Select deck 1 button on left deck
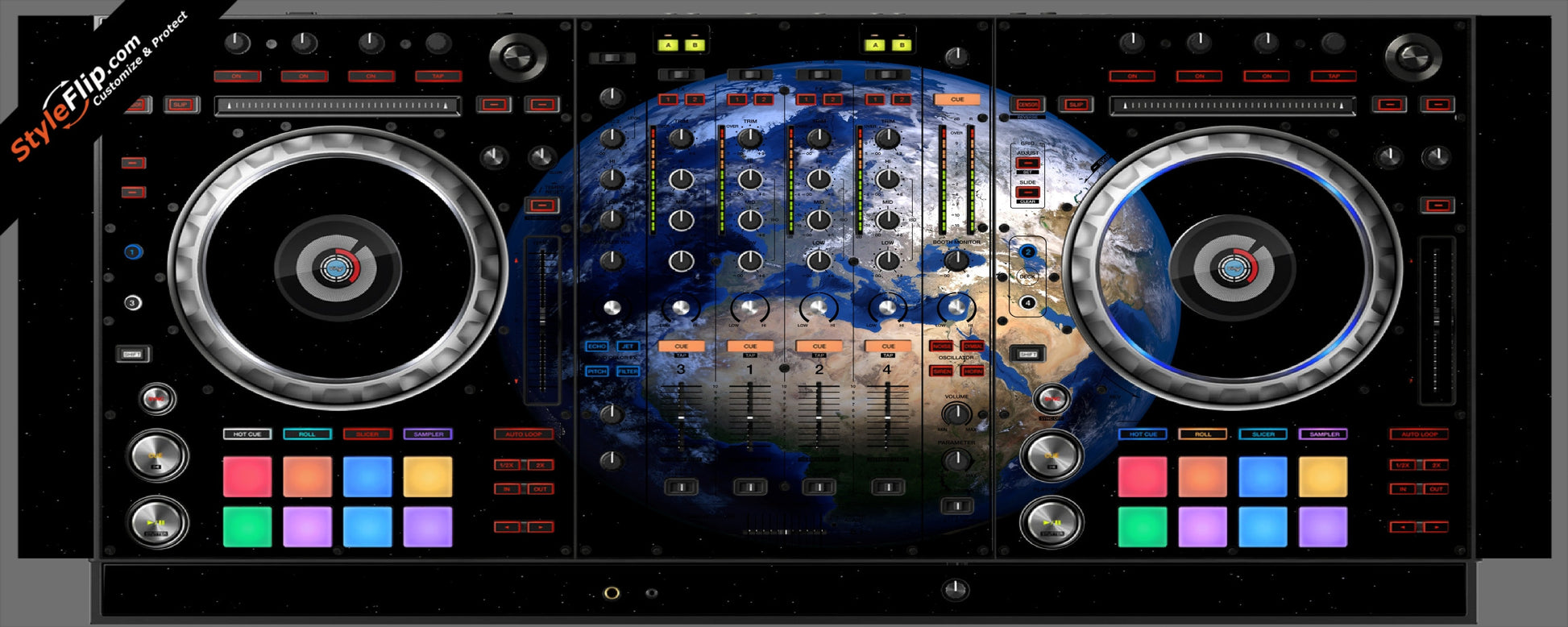The height and width of the screenshot is (627, 1568). pyautogui.click(x=133, y=252)
